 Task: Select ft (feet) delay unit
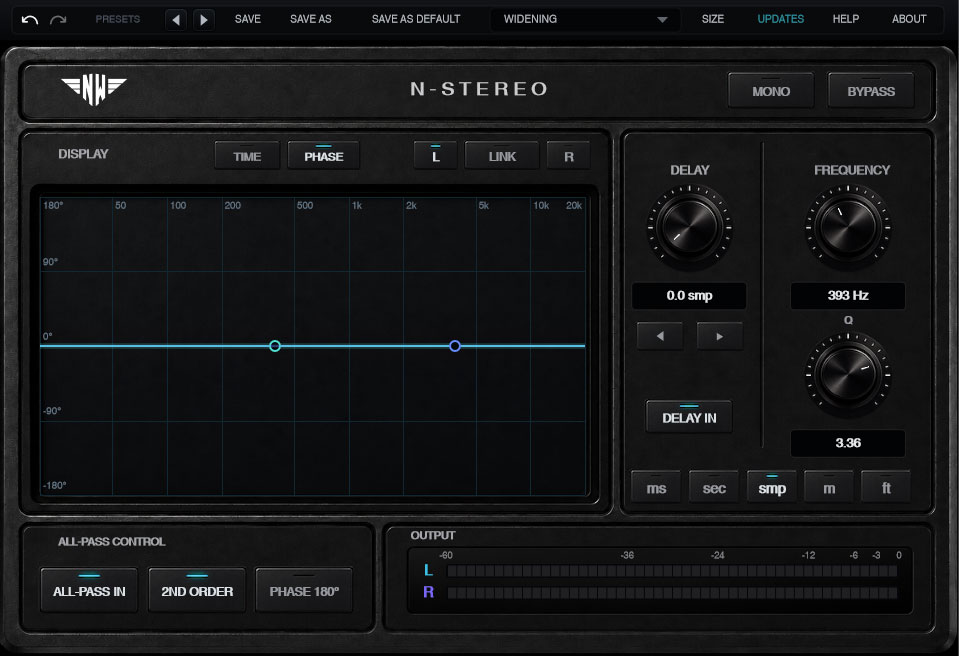tap(886, 487)
